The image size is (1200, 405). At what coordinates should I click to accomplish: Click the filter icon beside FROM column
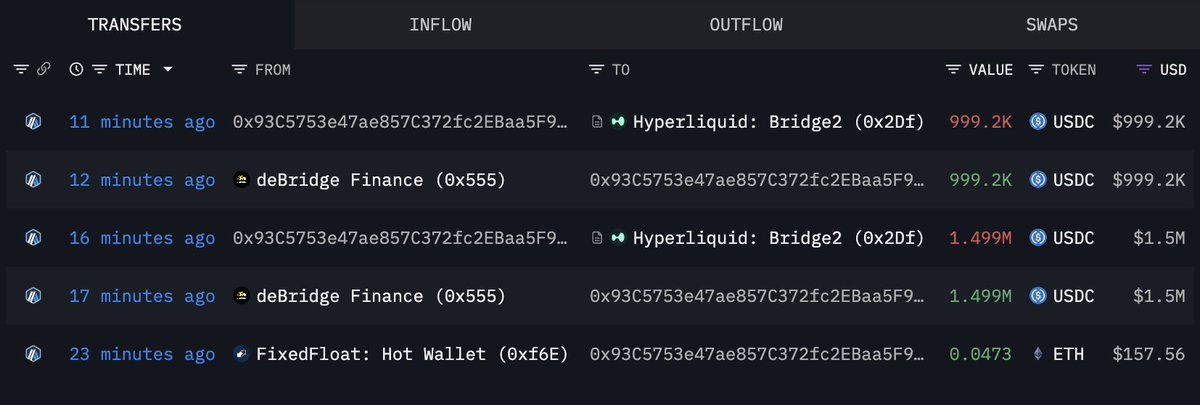click(x=238, y=70)
